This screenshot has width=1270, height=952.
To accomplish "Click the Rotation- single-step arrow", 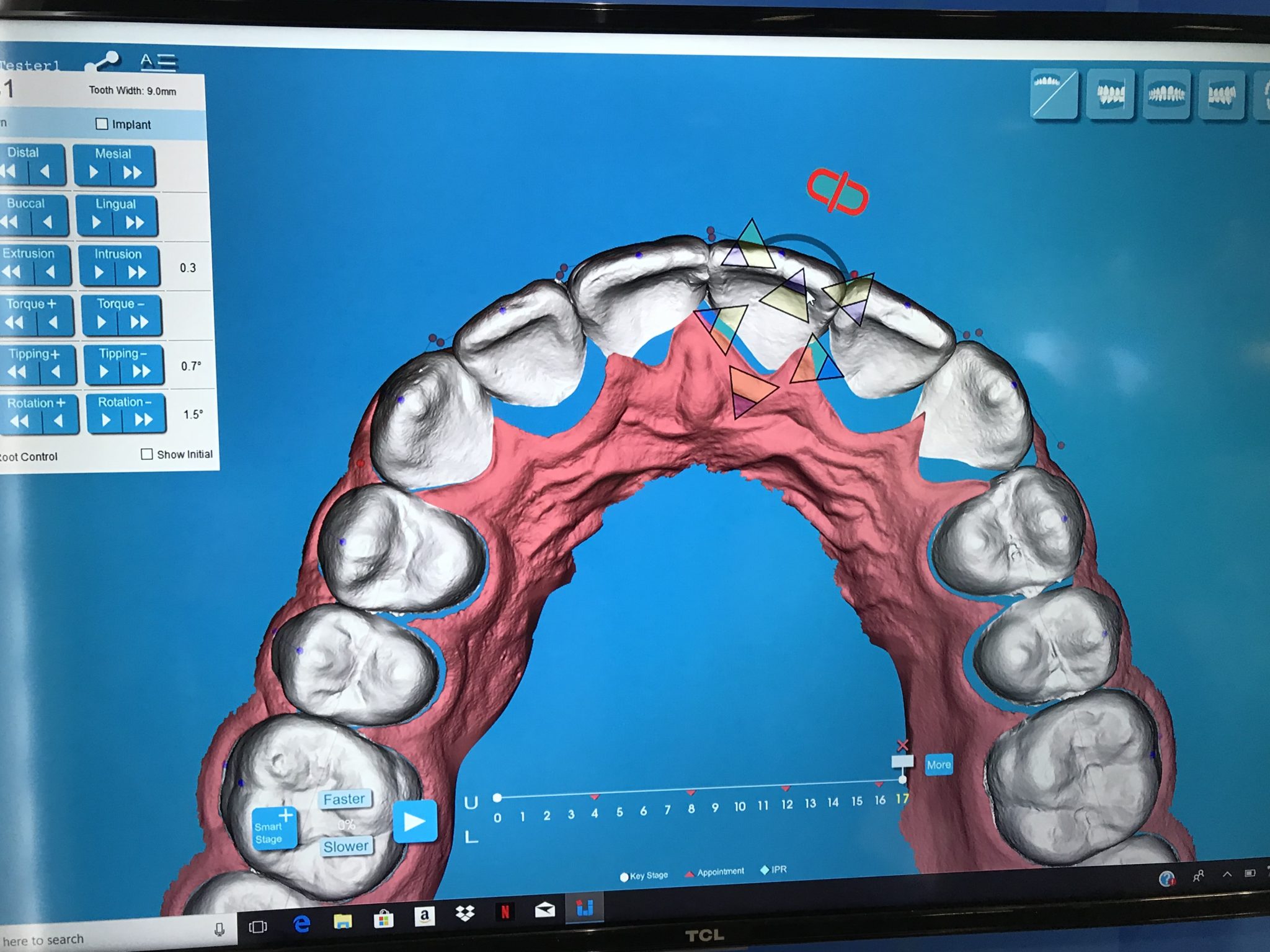I will (x=106, y=420).
